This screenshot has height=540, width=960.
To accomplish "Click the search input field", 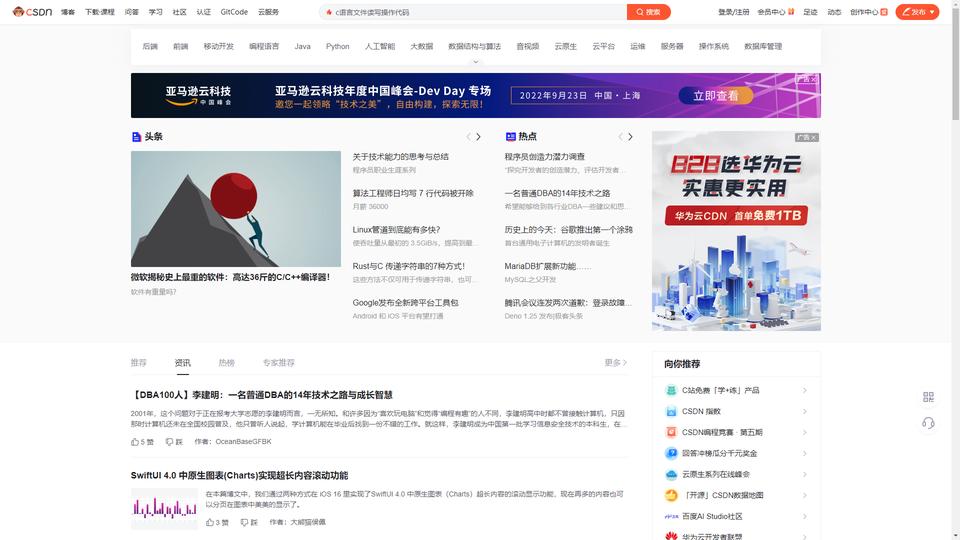I will (x=473, y=12).
